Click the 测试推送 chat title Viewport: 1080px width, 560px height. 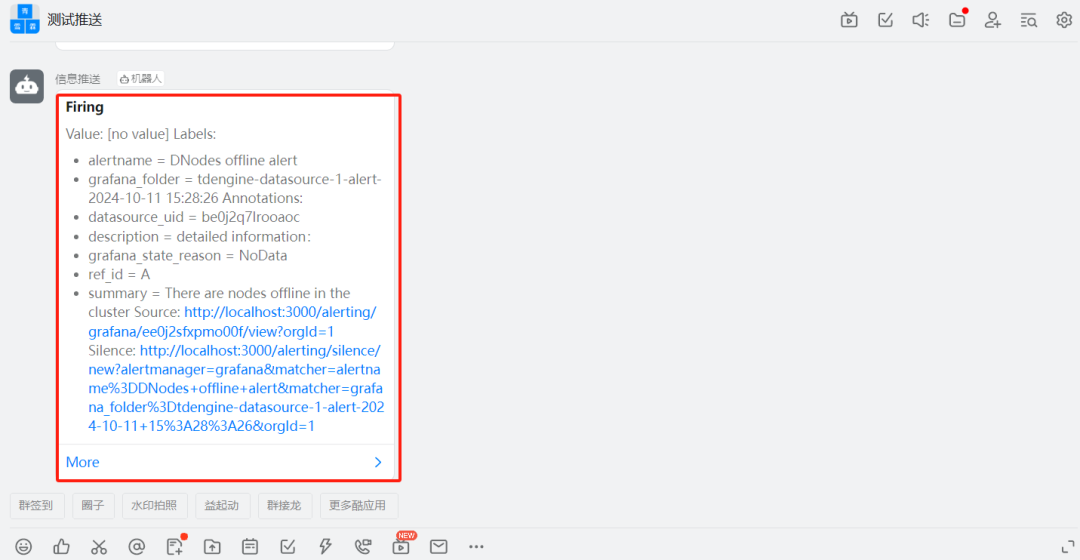pyautogui.click(x=74, y=20)
